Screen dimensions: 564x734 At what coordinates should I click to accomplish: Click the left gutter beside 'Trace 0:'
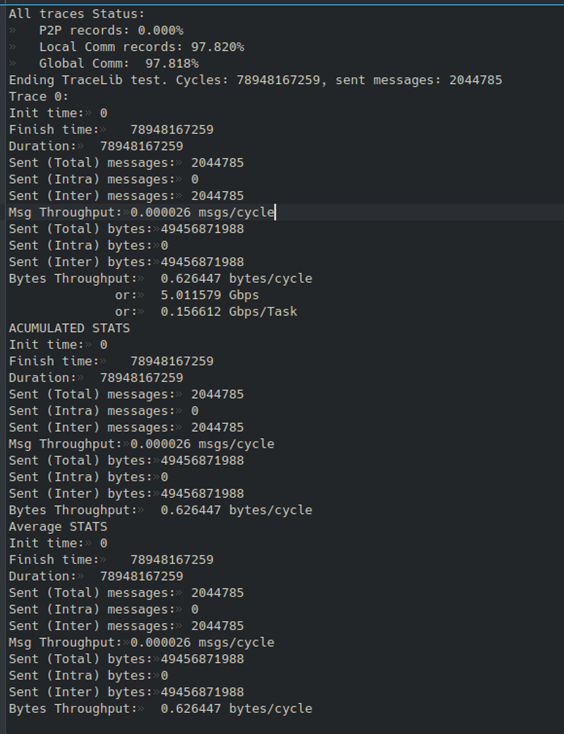pos(3,96)
